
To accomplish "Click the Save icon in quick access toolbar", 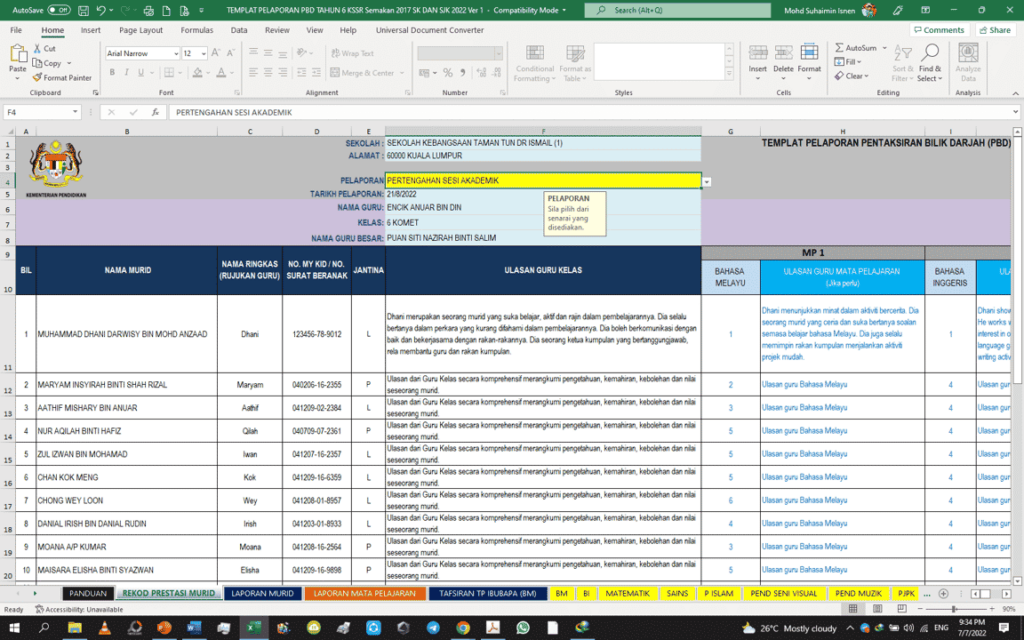I will pos(83,10).
